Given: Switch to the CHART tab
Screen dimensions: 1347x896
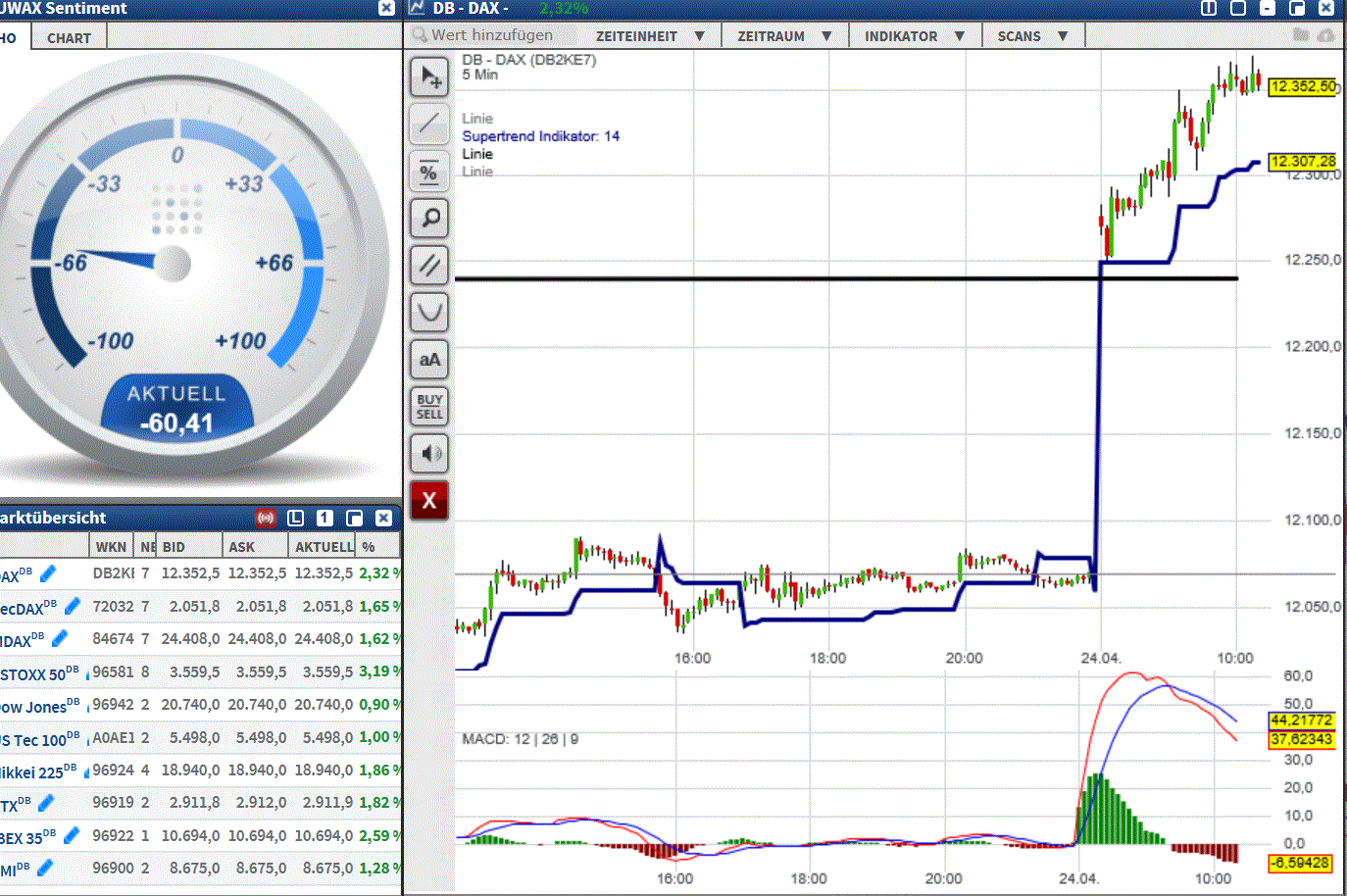Looking at the screenshot, I should click(x=68, y=36).
